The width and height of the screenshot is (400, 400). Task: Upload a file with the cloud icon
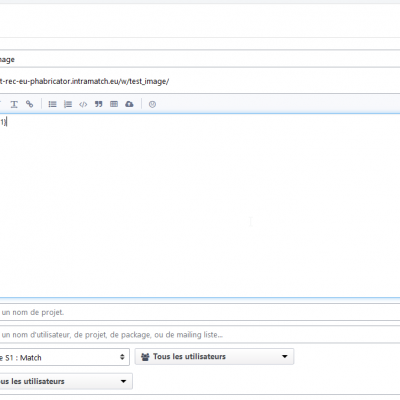[129, 104]
